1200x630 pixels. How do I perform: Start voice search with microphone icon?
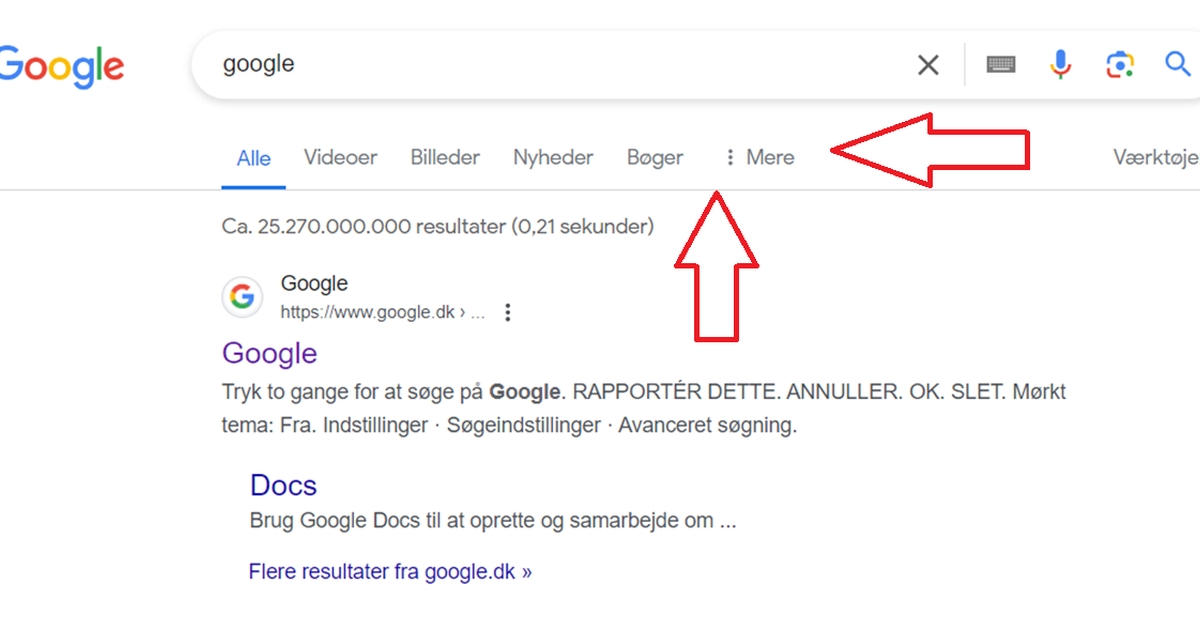[1060, 65]
